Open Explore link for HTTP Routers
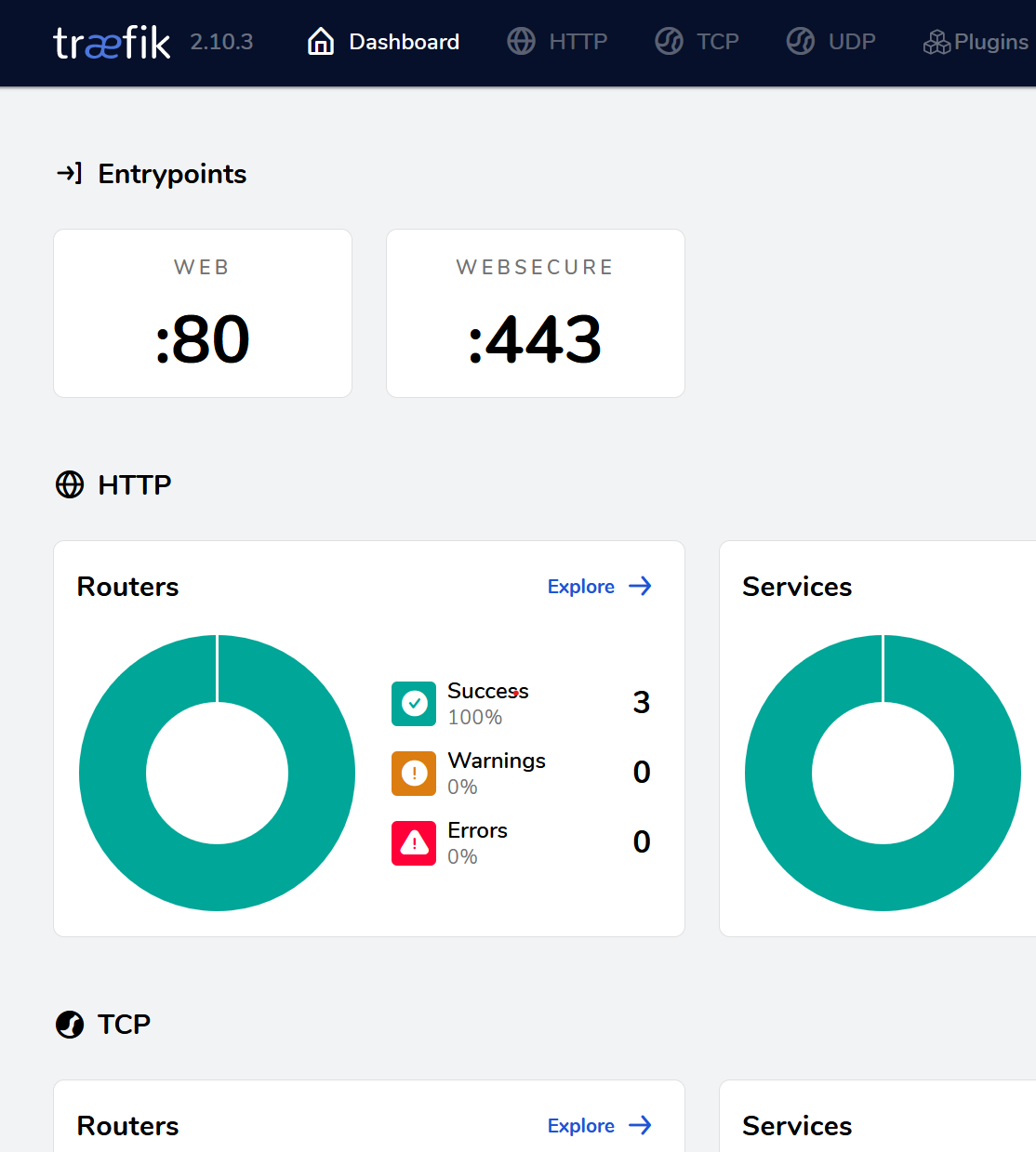The height and width of the screenshot is (1152, 1036). coord(600,586)
